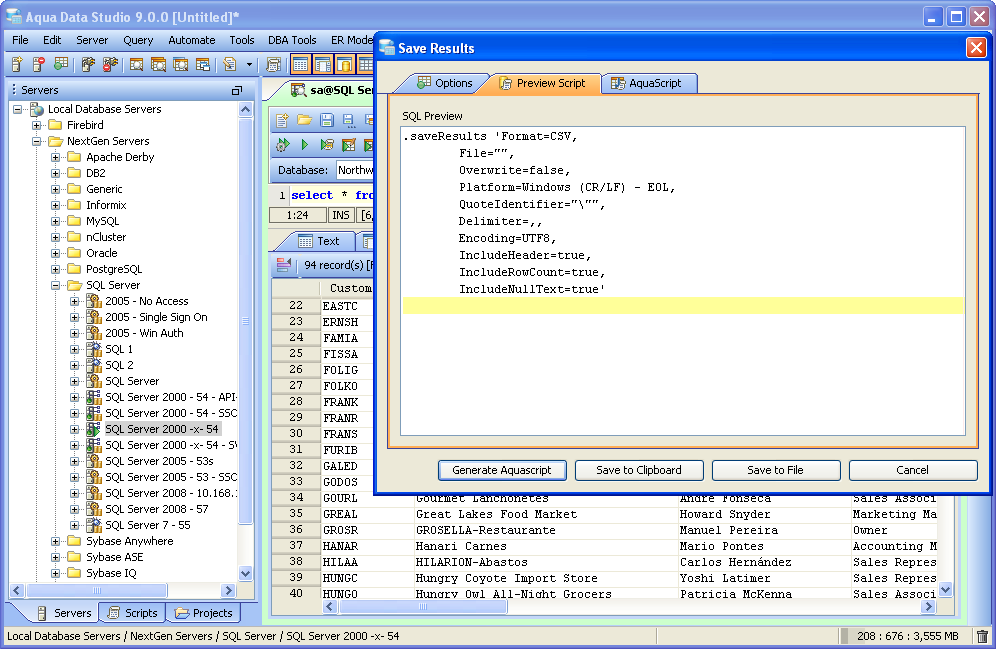Image resolution: width=996 pixels, height=649 pixels.
Task: Click the Register Server toolbar icon
Action: click(17, 65)
